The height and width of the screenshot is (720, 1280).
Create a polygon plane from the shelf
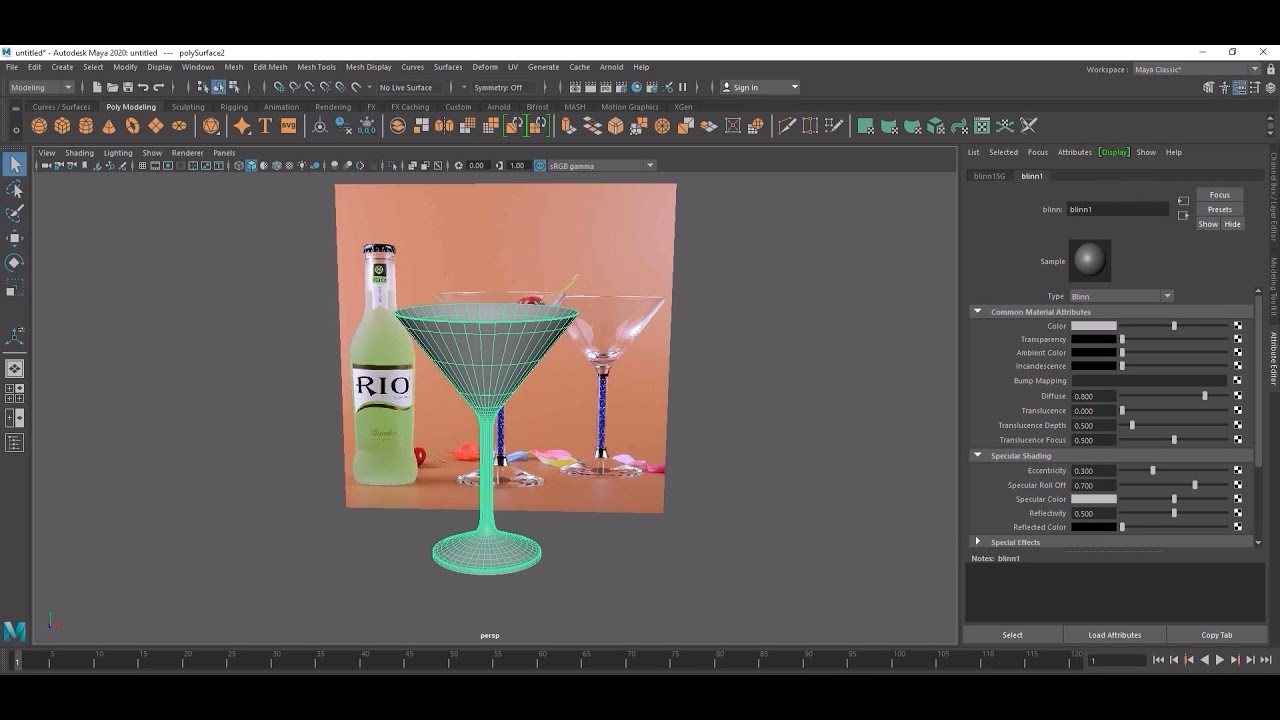click(x=156, y=126)
